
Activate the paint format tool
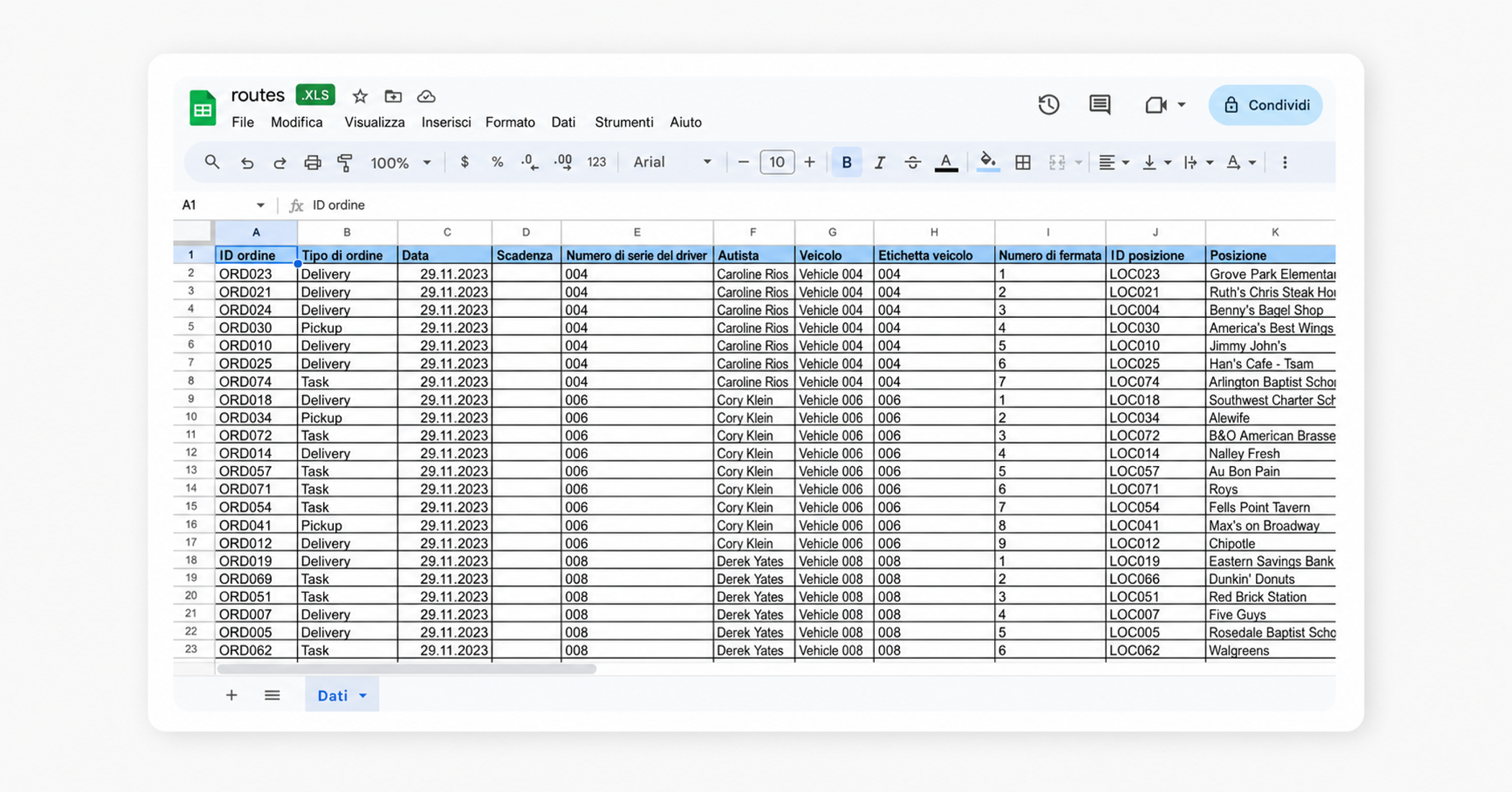click(345, 163)
